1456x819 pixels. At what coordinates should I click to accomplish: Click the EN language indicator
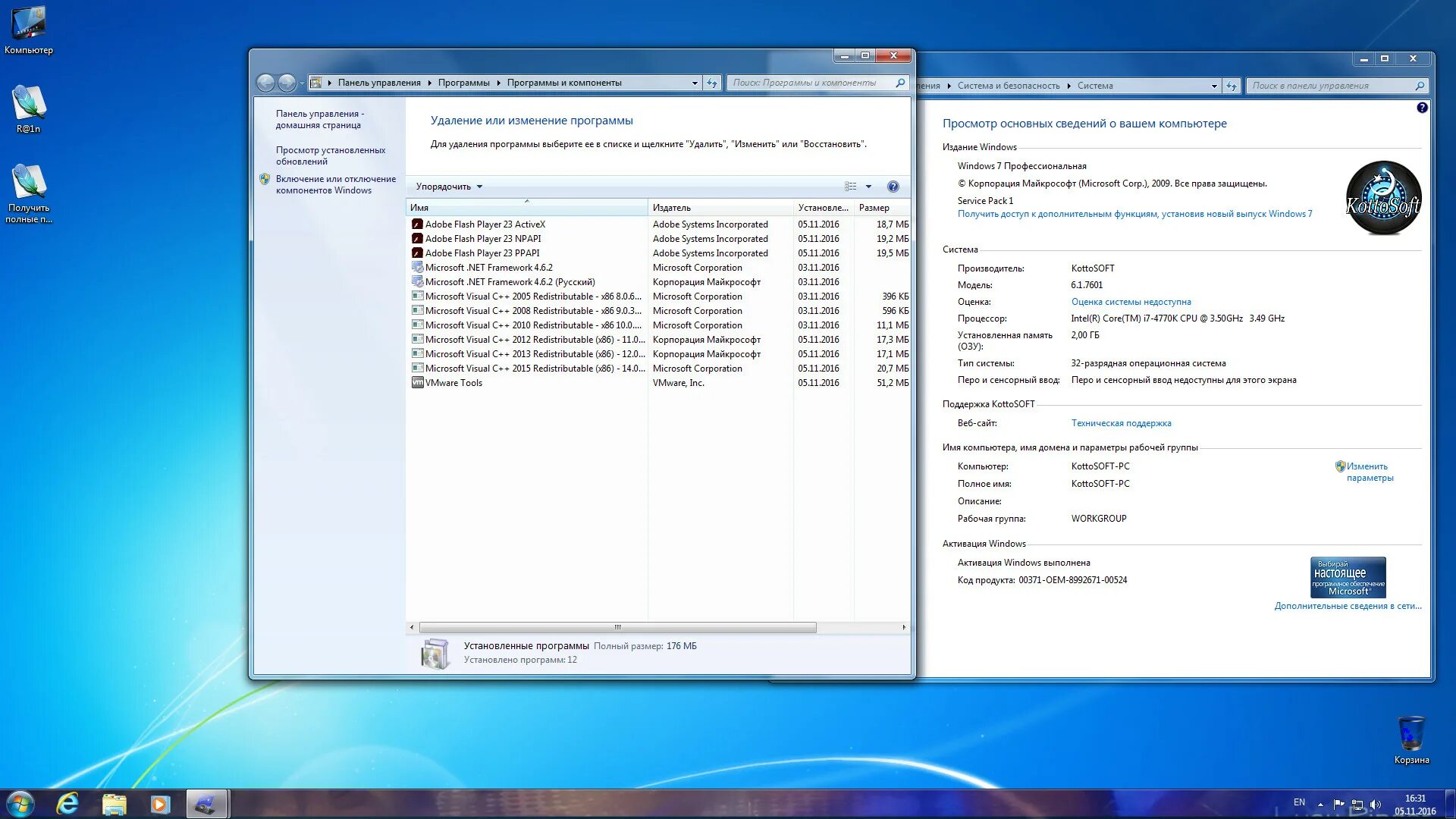point(1299,802)
